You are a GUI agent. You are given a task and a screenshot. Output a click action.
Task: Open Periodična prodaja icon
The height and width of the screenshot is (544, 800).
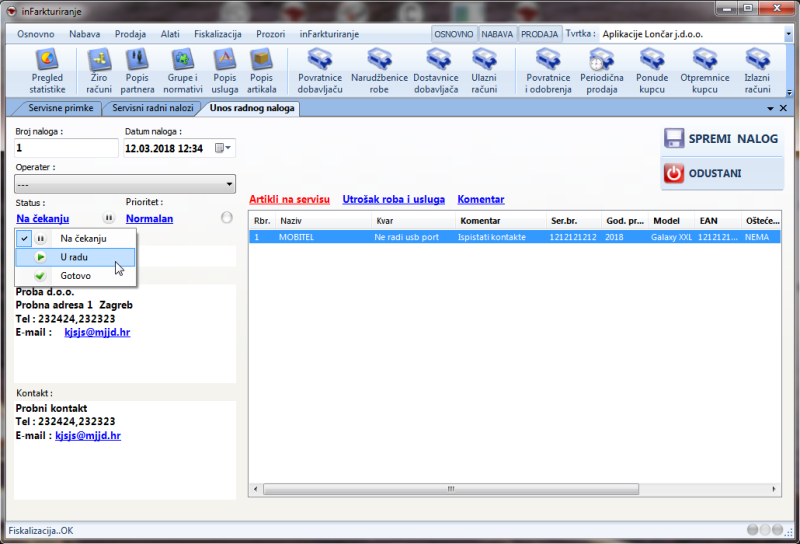[x=601, y=70]
